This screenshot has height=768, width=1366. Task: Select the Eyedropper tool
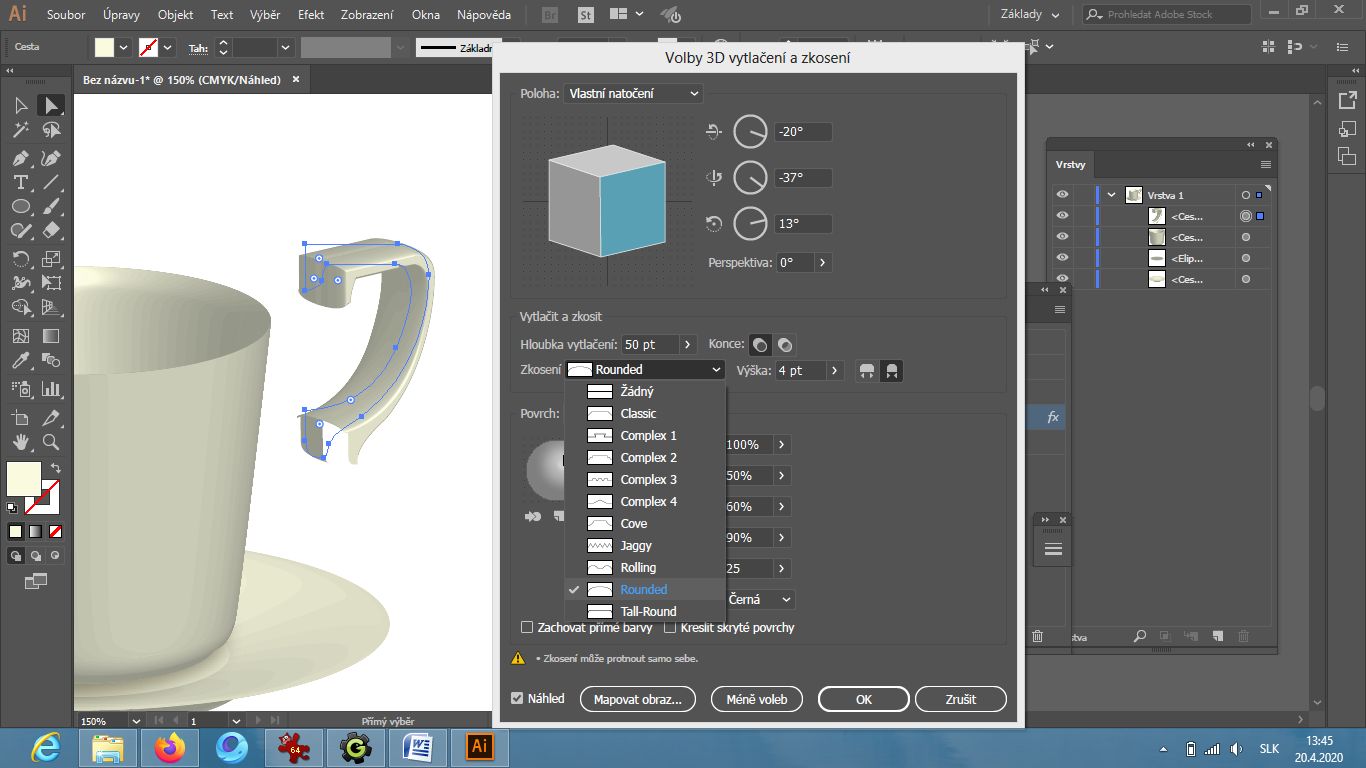pos(20,361)
